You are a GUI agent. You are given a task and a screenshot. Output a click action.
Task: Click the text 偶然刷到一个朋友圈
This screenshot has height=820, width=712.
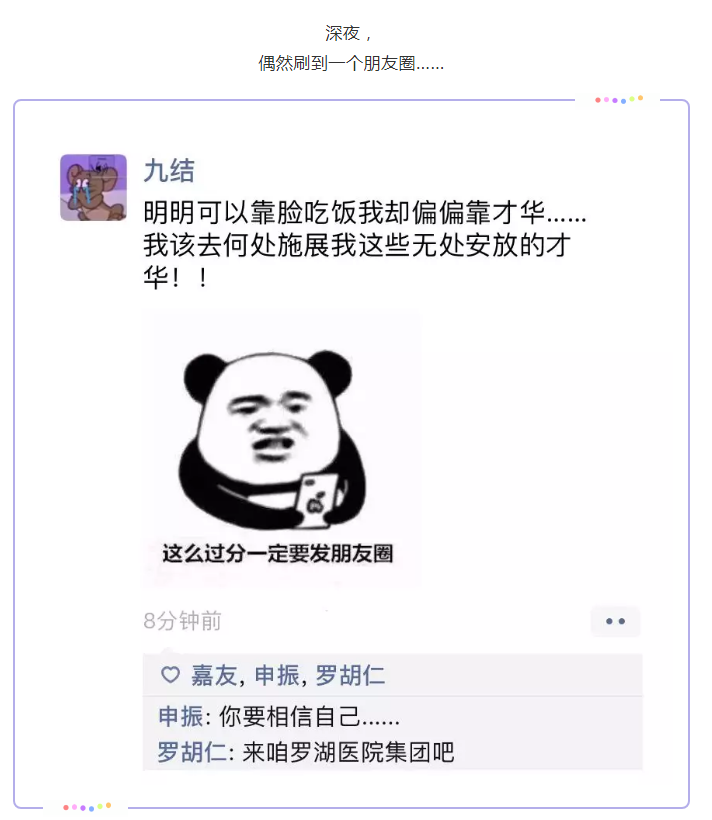click(351, 64)
